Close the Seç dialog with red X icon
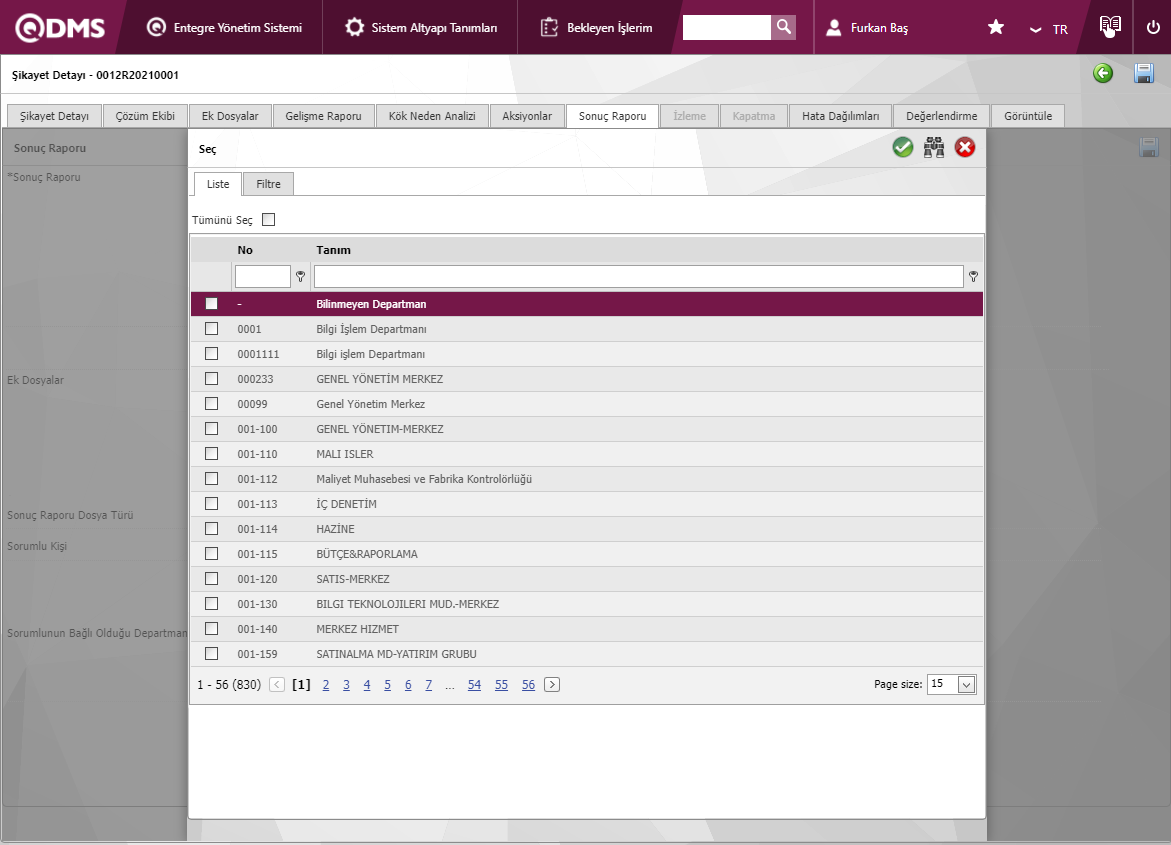This screenshot has width=1171, height=845. [x=965, y=148]
